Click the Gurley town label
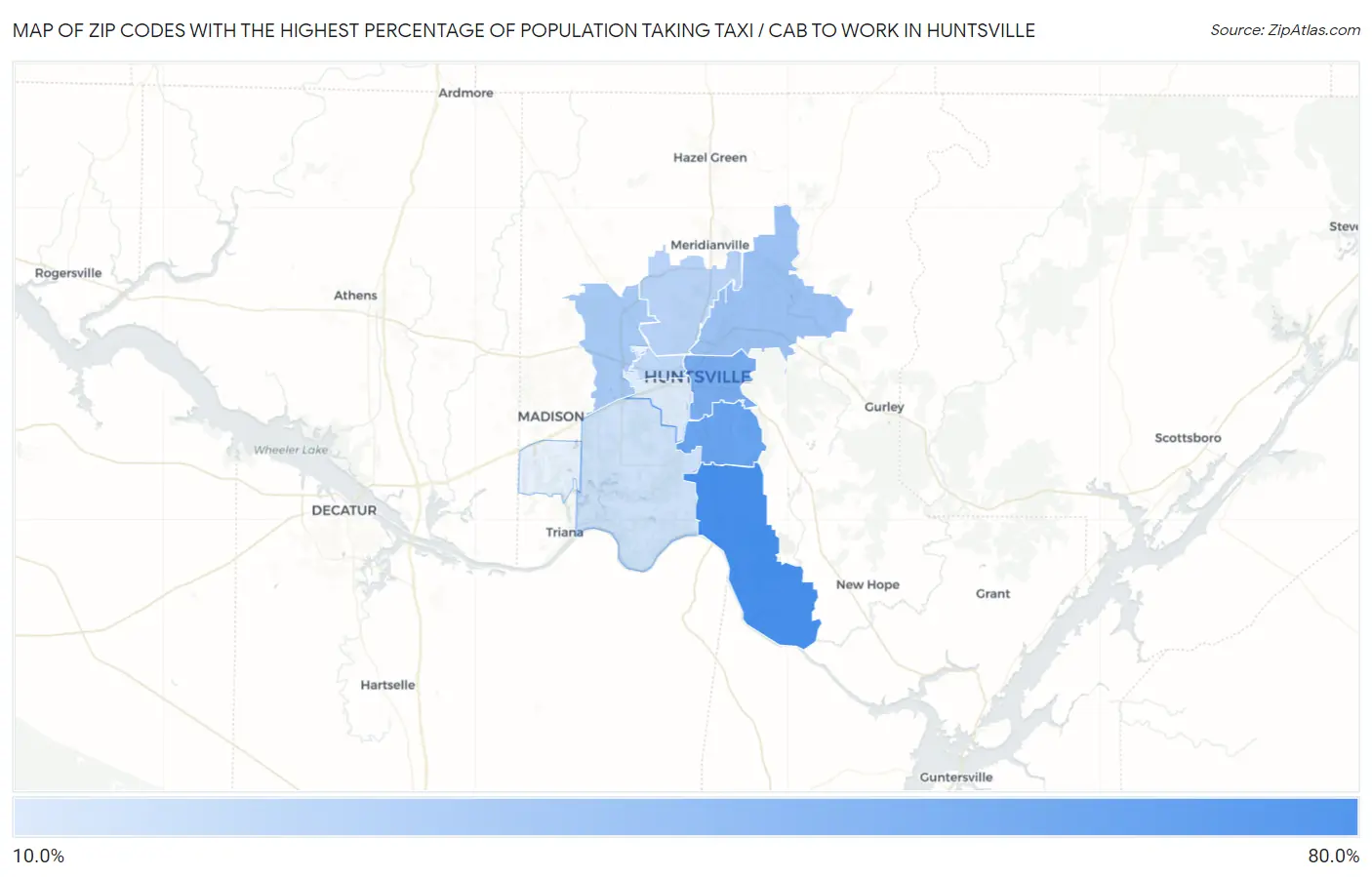 click(x=884, y=407)
